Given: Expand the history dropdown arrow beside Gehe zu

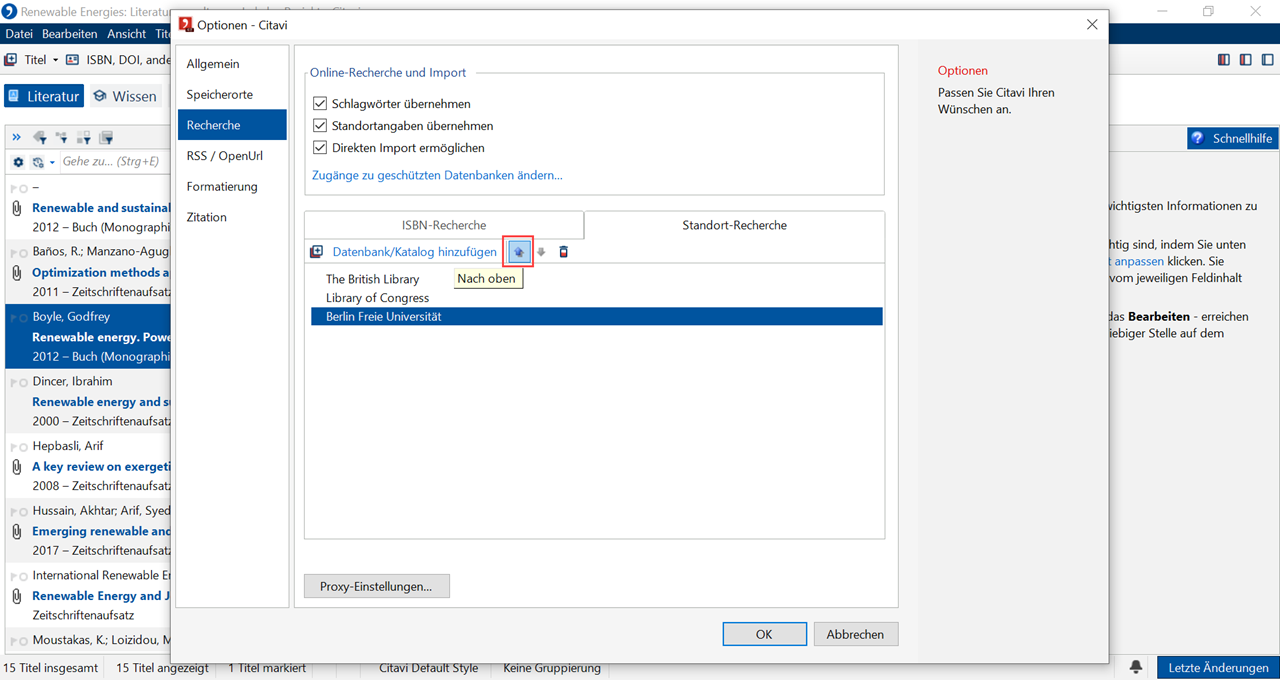Looking at the screenshot, I should click(x=51, y=162).
